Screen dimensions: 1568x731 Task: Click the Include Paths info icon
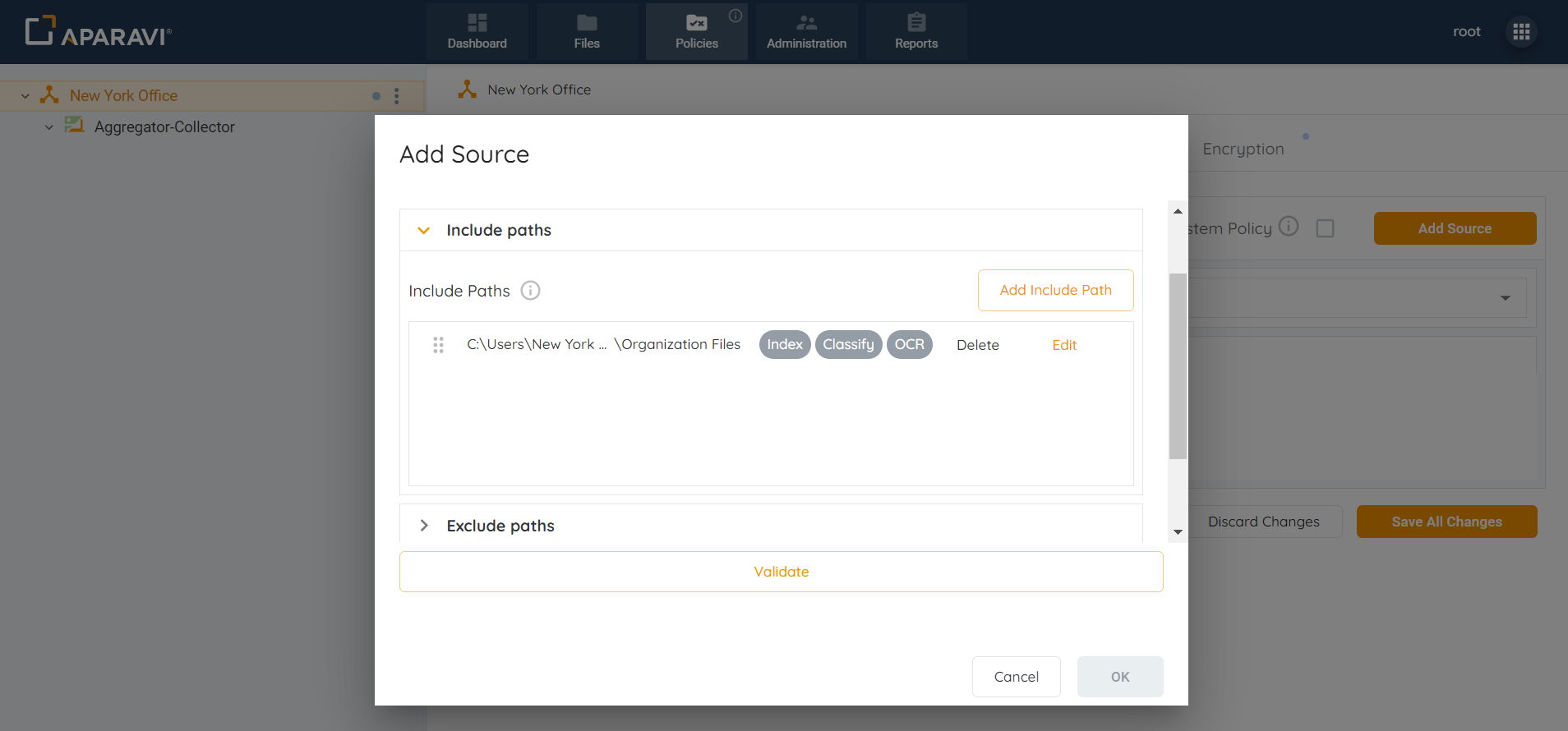coord(531,291)
